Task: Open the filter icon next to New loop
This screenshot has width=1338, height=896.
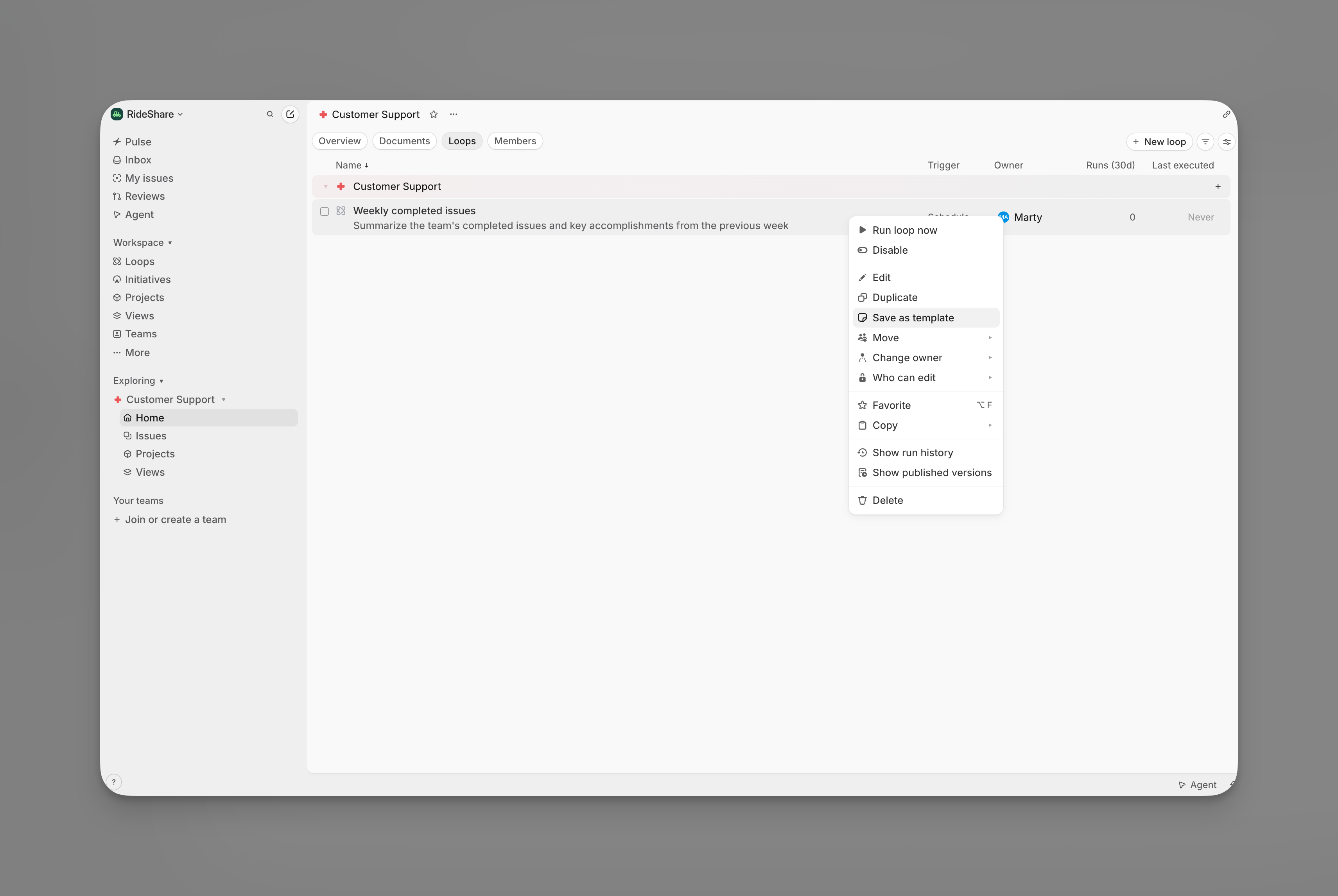Action: [1205, 142]
